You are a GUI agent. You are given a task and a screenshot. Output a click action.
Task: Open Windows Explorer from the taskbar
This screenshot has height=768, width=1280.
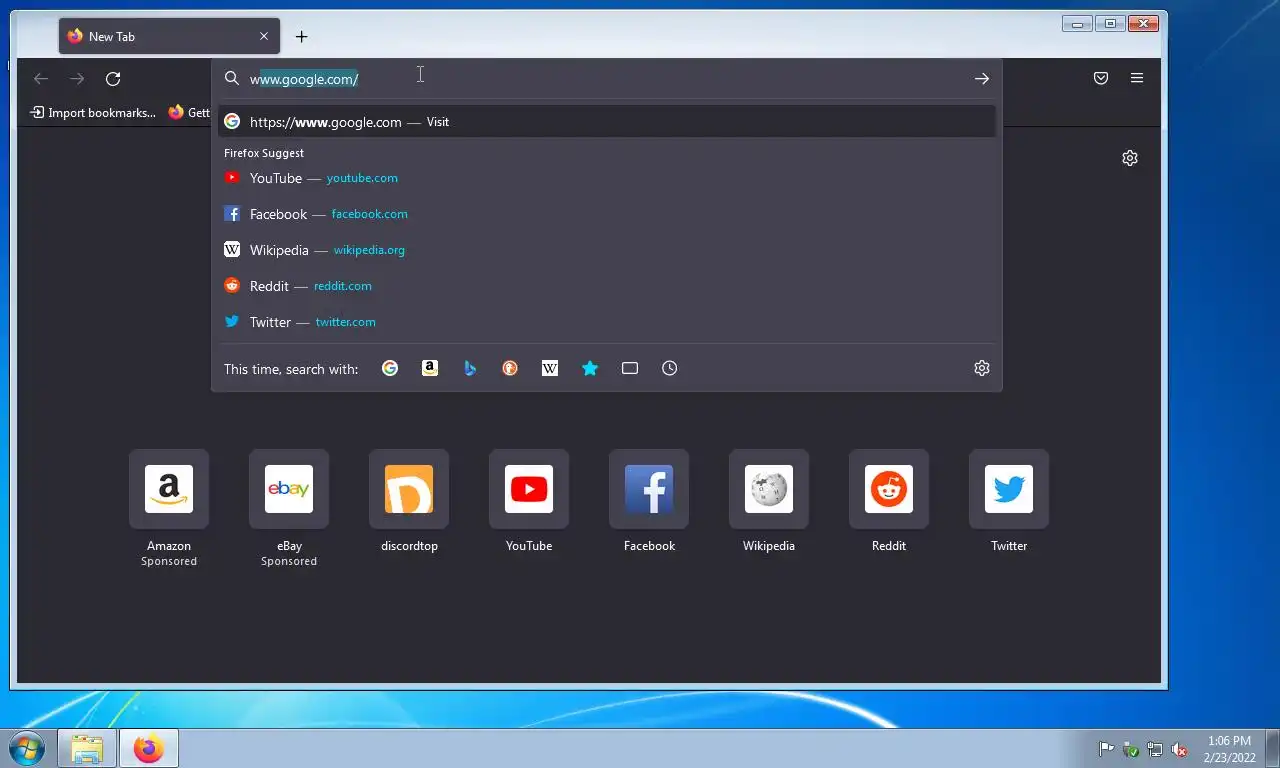(87, 749)
